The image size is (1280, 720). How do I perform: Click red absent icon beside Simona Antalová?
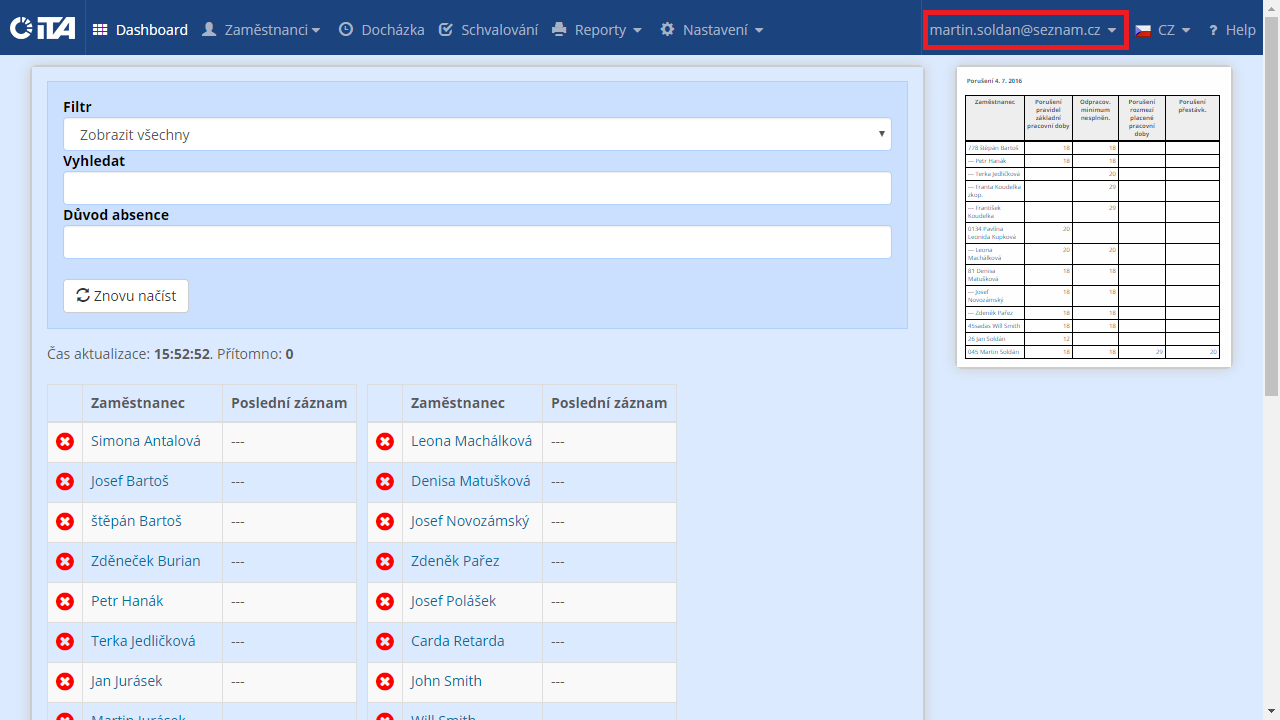[x=65, y=441]
